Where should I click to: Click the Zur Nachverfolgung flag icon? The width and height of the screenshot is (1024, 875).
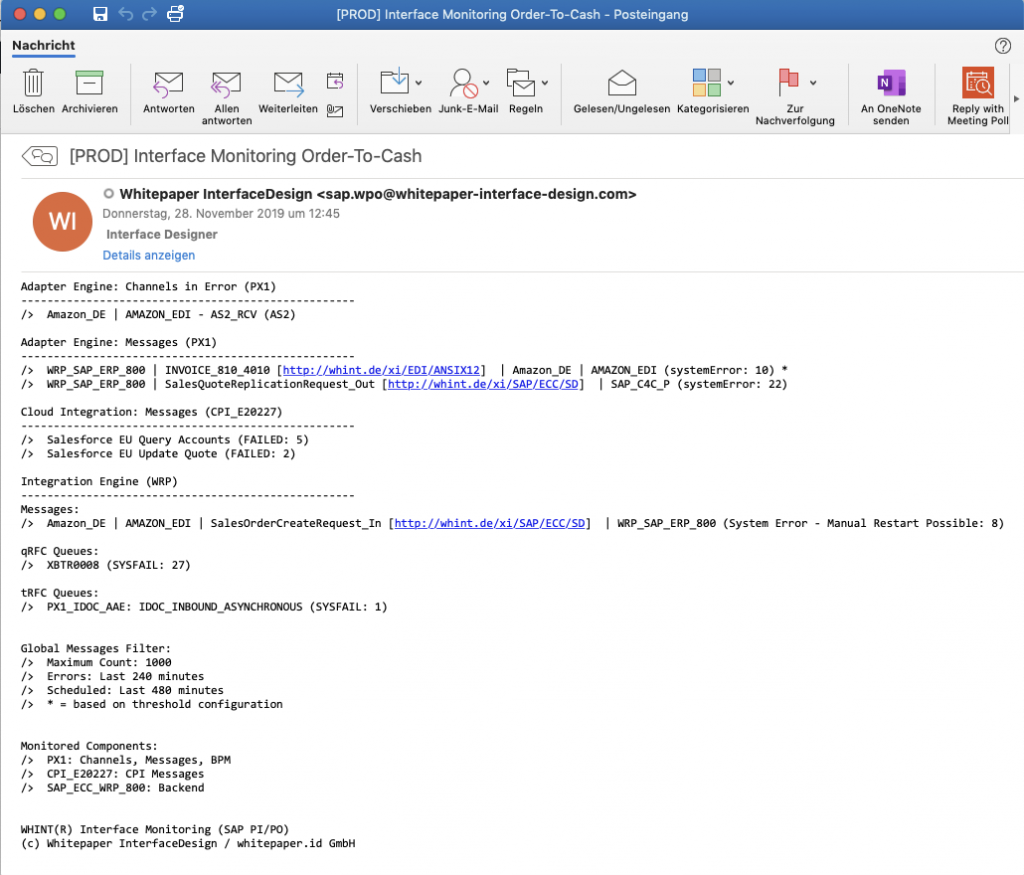(788, 82)
